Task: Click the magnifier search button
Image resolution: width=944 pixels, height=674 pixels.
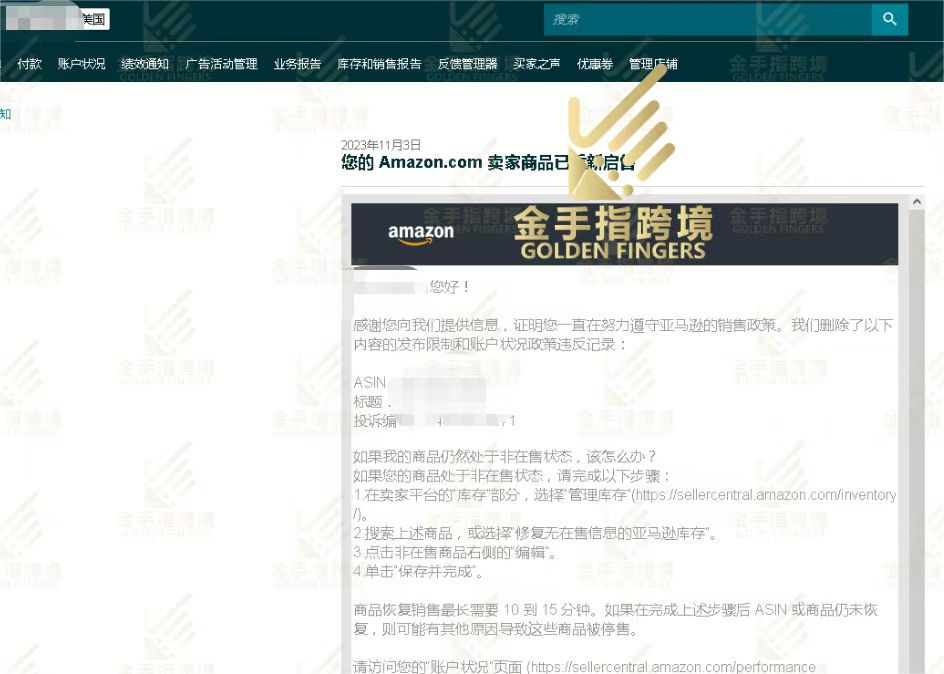Action: pos(889,19)
